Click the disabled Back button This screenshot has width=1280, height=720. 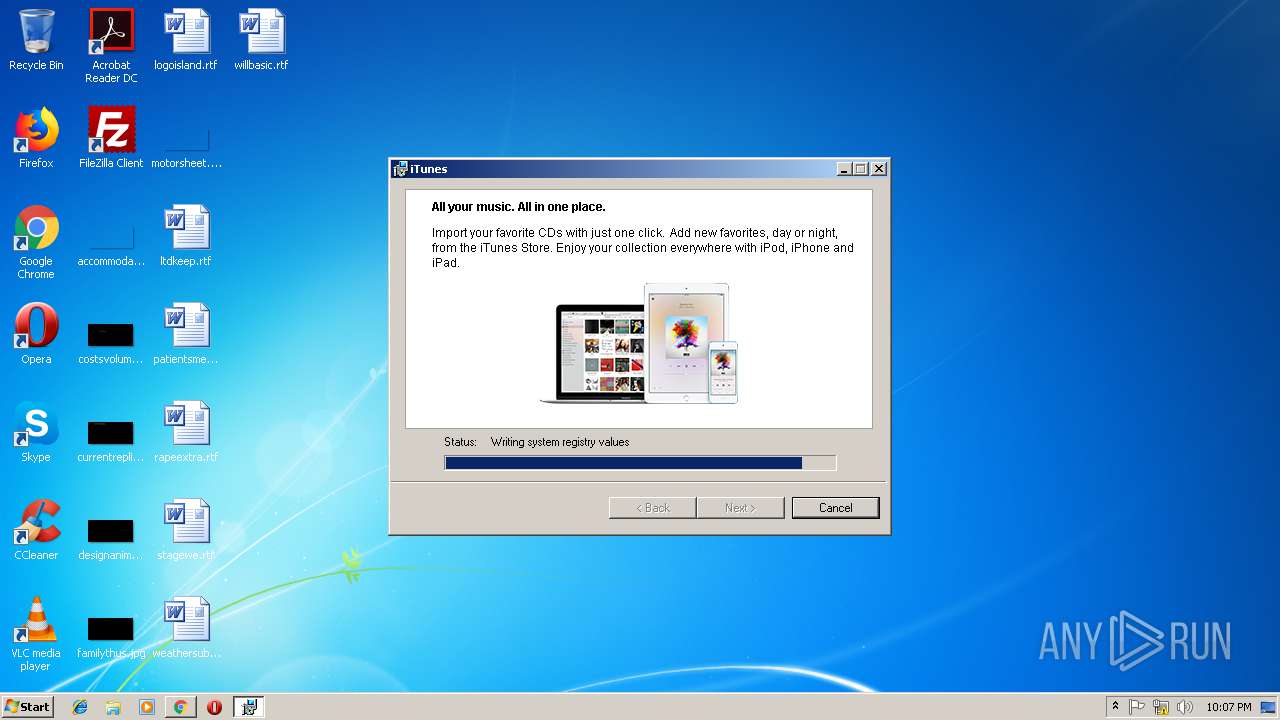(x=653, y=508)
